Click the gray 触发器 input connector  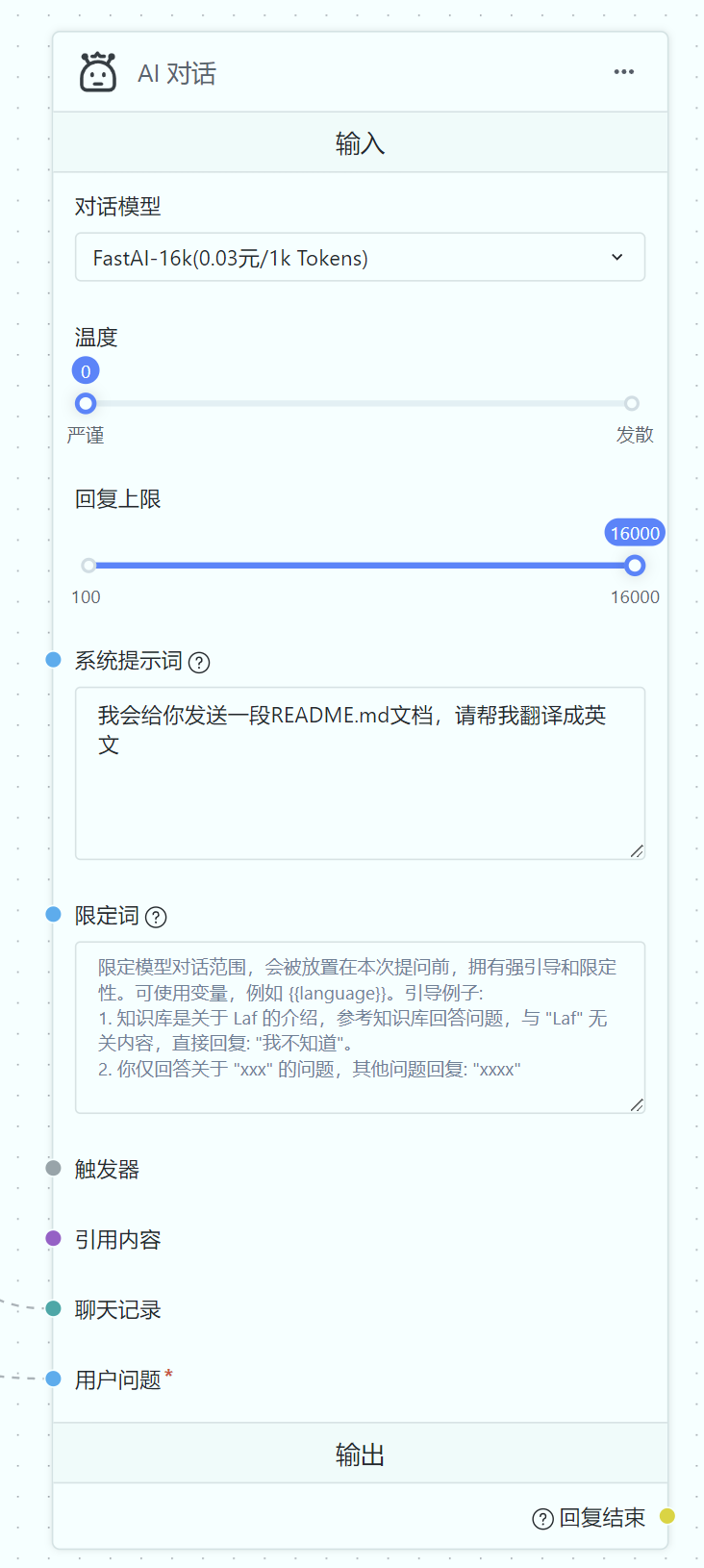(54, 1168)
